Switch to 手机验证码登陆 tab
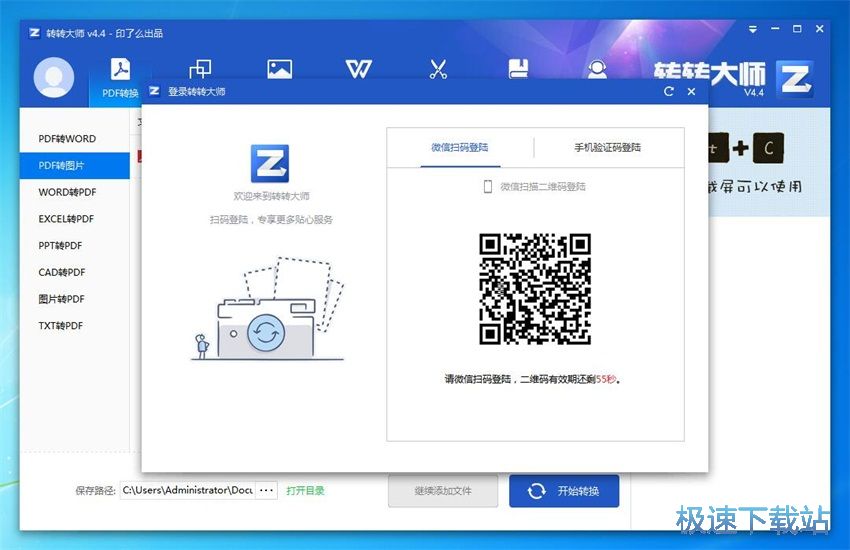Viewport: 850px width, 550px height. [607, 147]
